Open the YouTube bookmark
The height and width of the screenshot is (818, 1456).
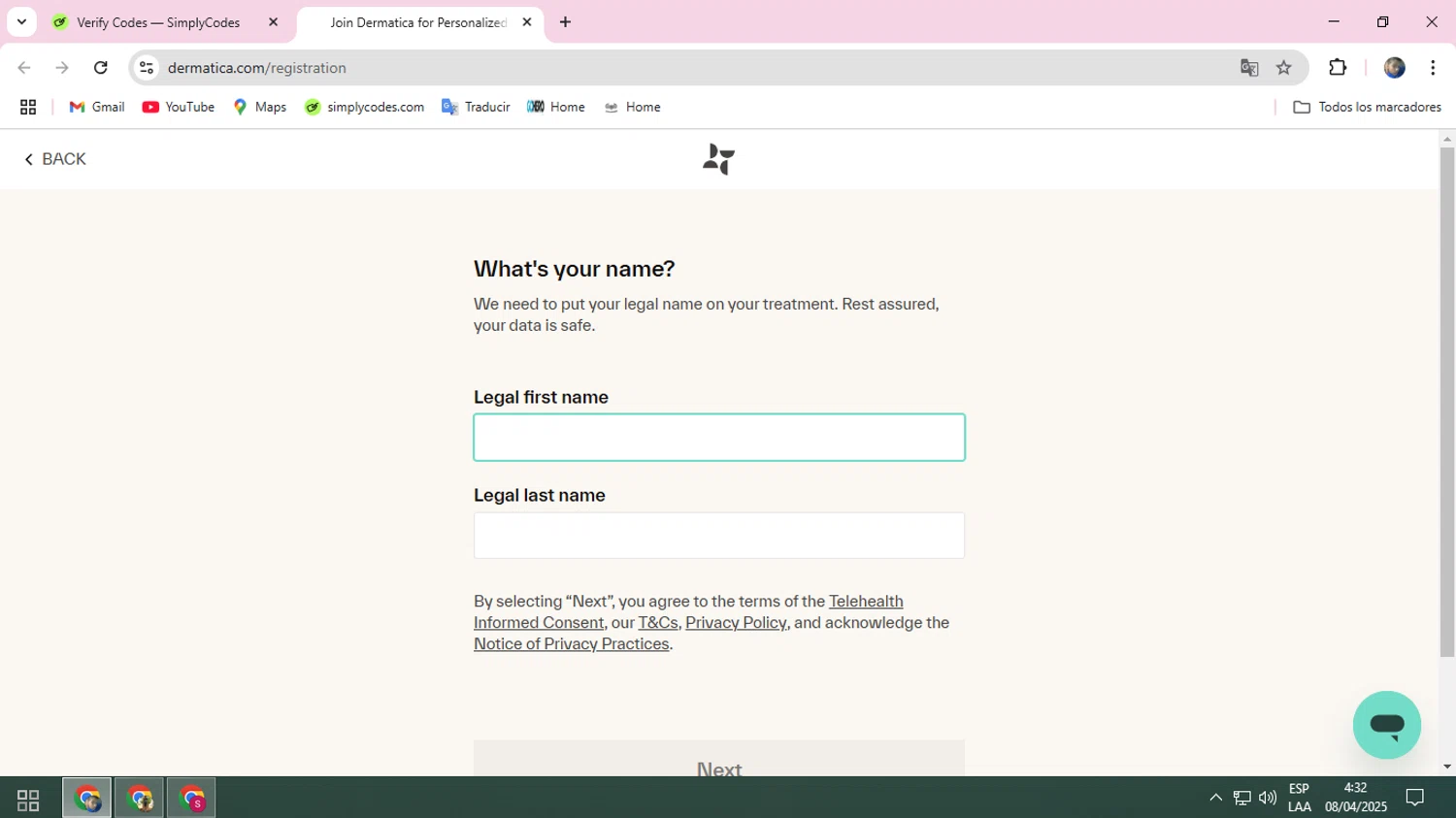click(x=179, y=107)
